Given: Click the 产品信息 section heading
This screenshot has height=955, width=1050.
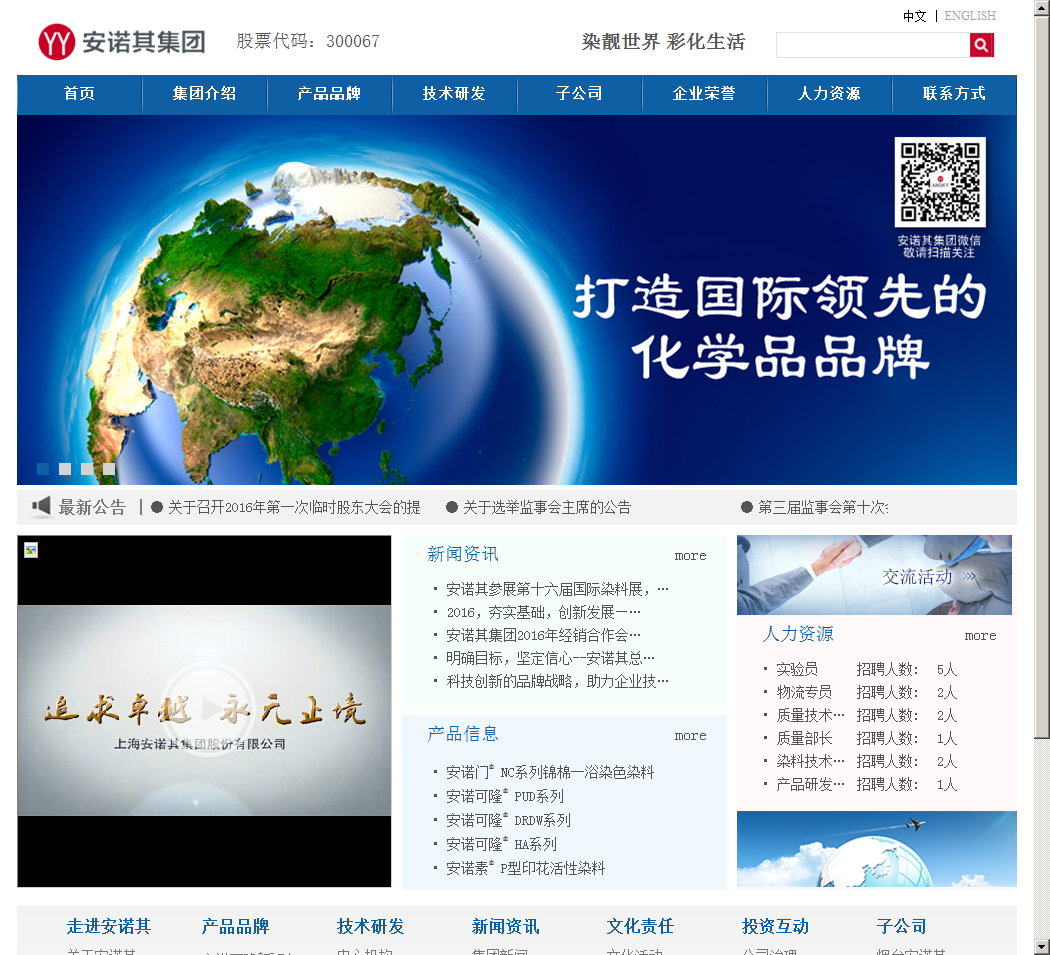Looking at the screenshot, I should (463, 735).
